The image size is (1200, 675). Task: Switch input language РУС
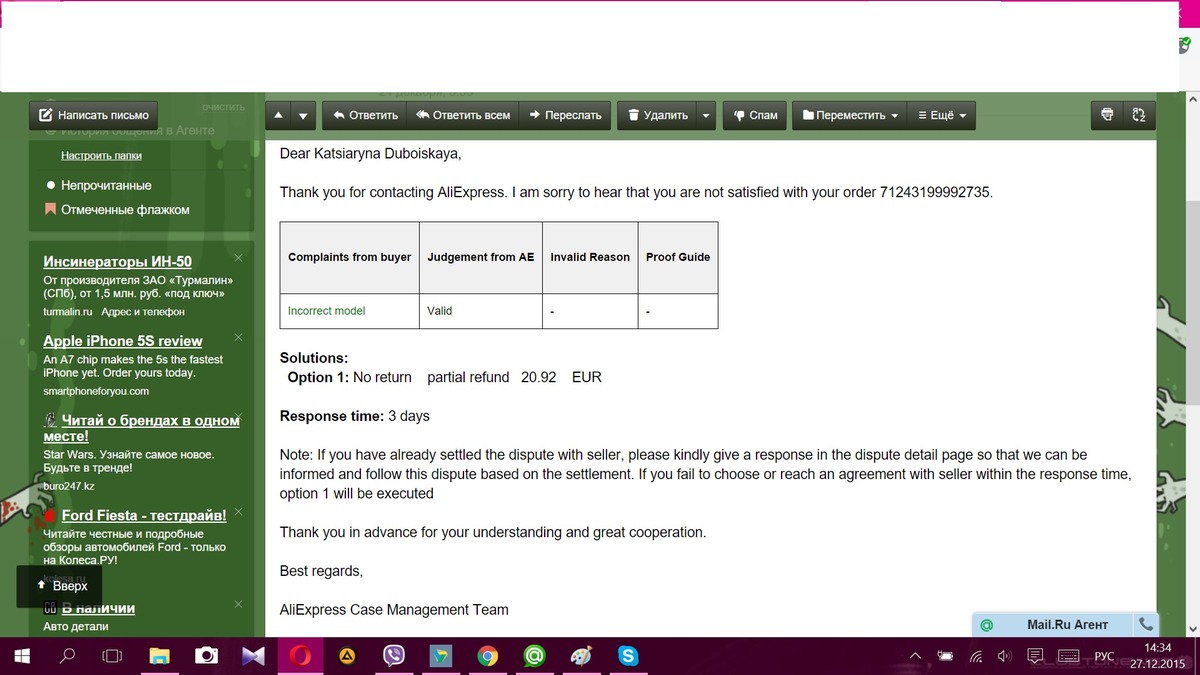pos(1104,656)
